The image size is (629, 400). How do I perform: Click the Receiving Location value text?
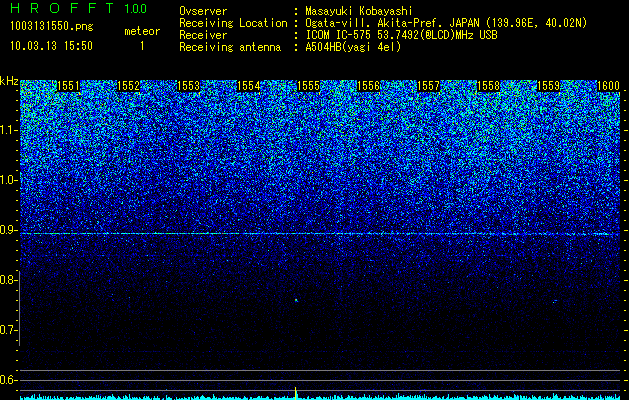click(x=446, y=23)
